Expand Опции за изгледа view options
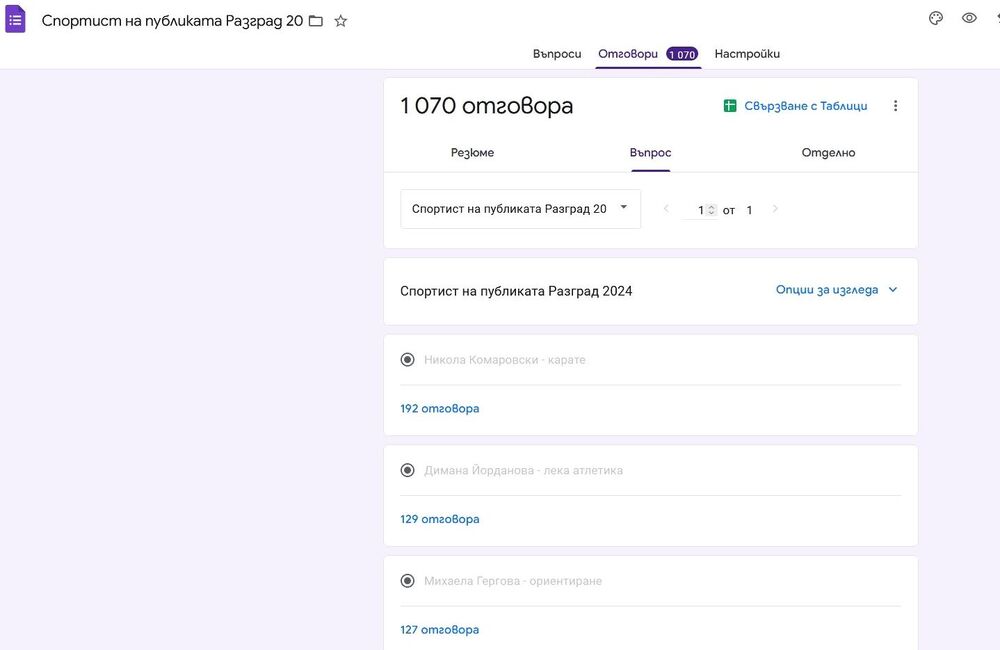The width and height of the screenshot is (1000, 650). click(837, 290)
